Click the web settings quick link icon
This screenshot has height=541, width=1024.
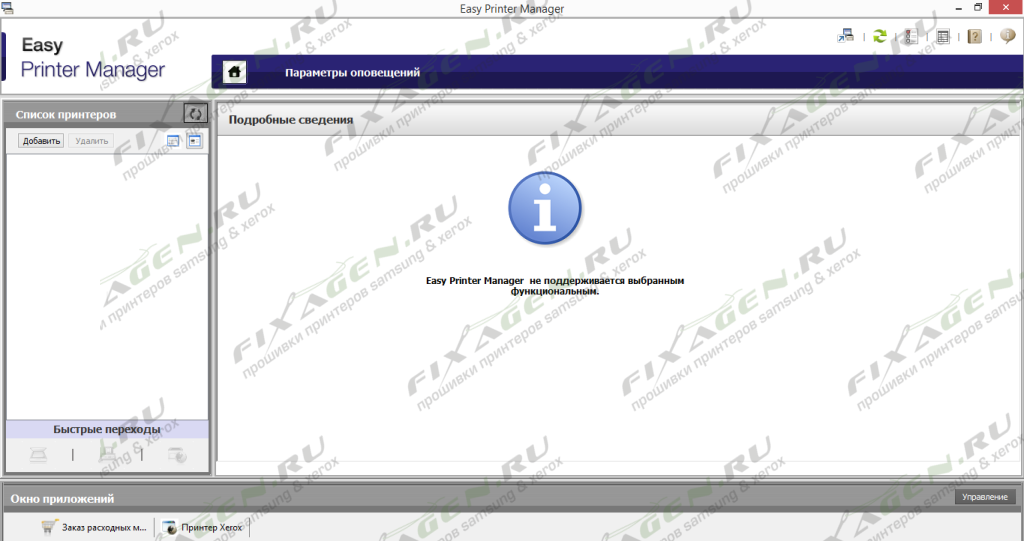(177, 454)
